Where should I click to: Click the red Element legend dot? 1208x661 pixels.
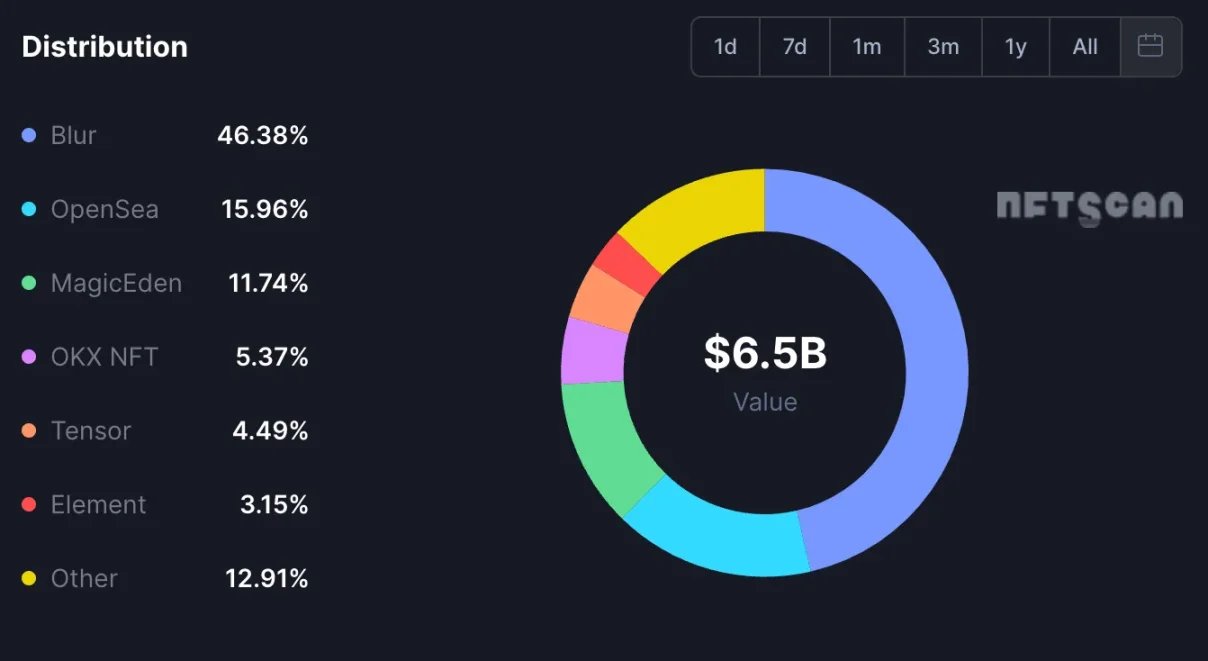[29, 505]
